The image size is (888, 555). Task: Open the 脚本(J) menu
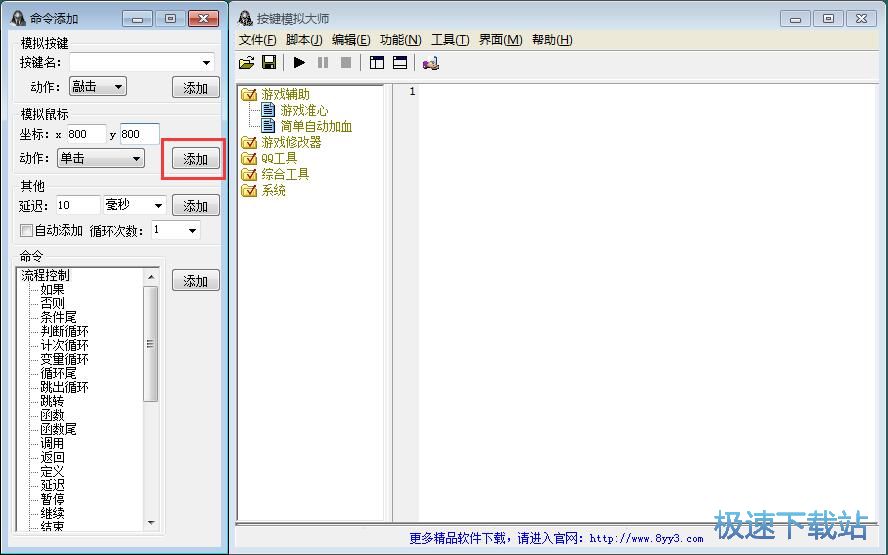click(304, 40)
